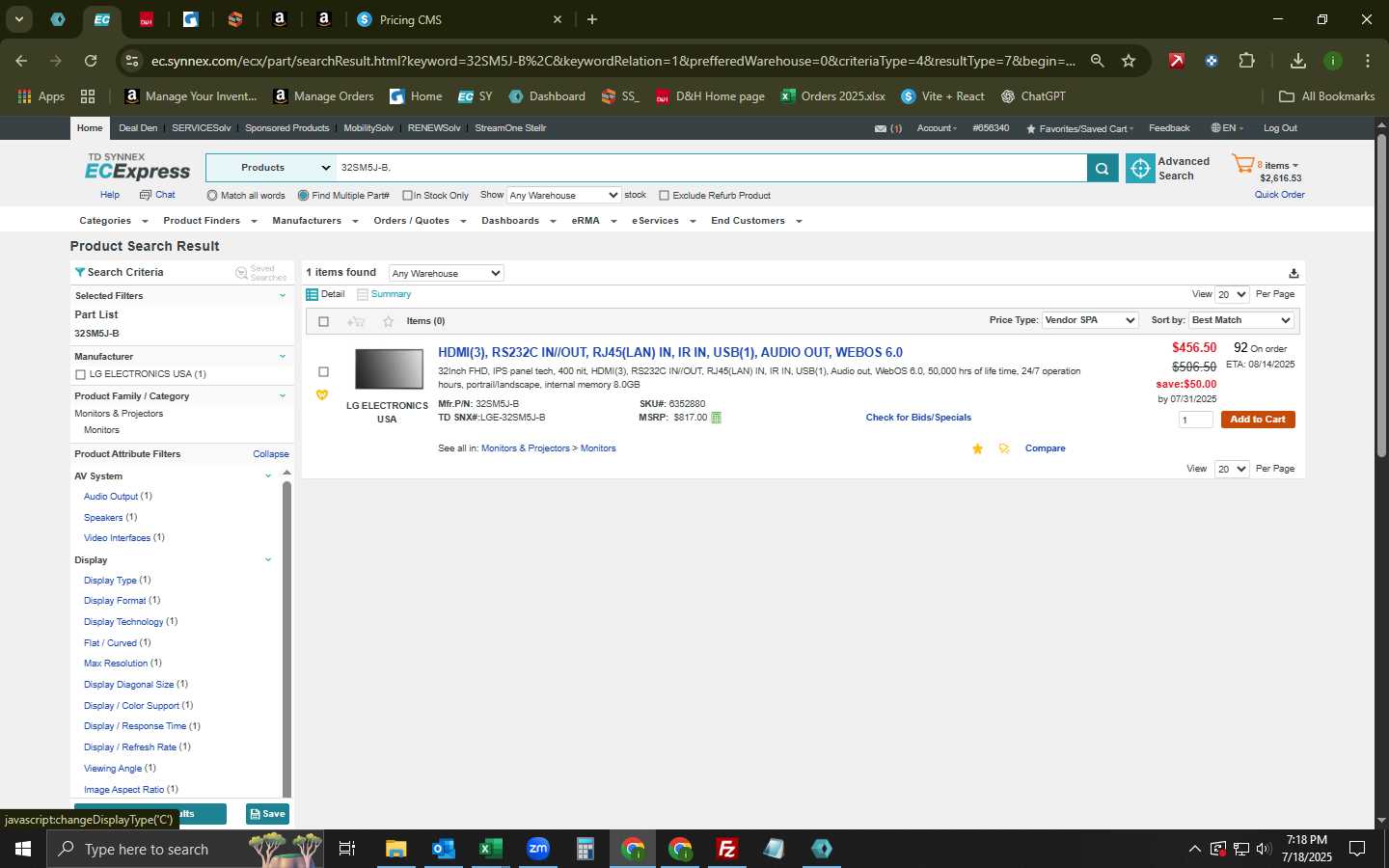Open the Quick Order link
The image size is (1389, 868).
(1279, 195)
